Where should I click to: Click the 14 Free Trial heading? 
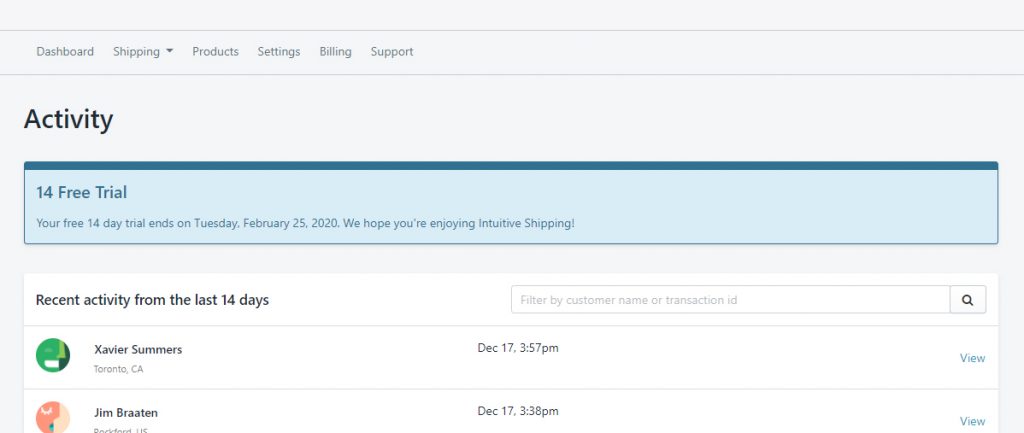(x=82, y=193)
